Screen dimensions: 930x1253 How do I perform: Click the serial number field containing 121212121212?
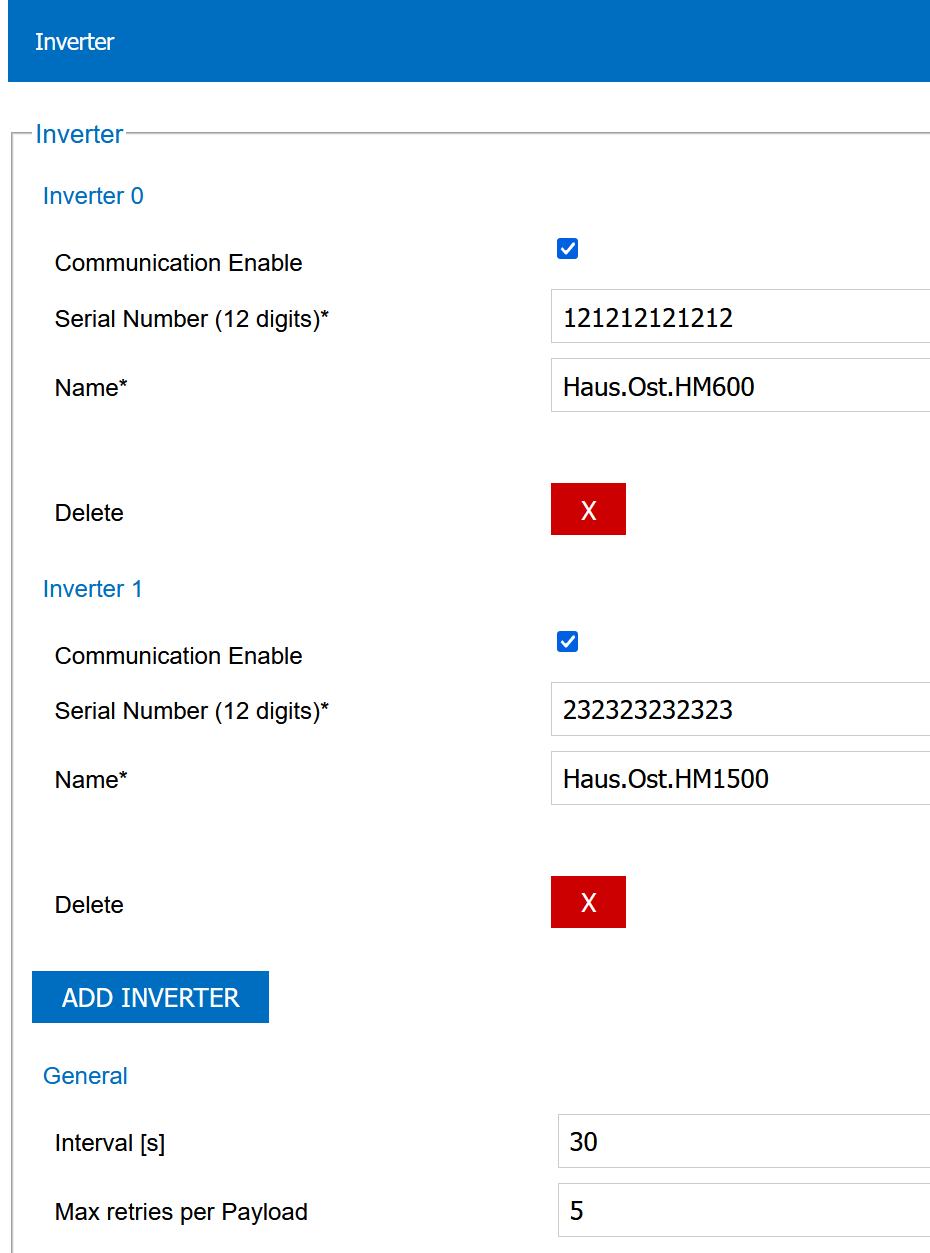[x=740, y=319]
